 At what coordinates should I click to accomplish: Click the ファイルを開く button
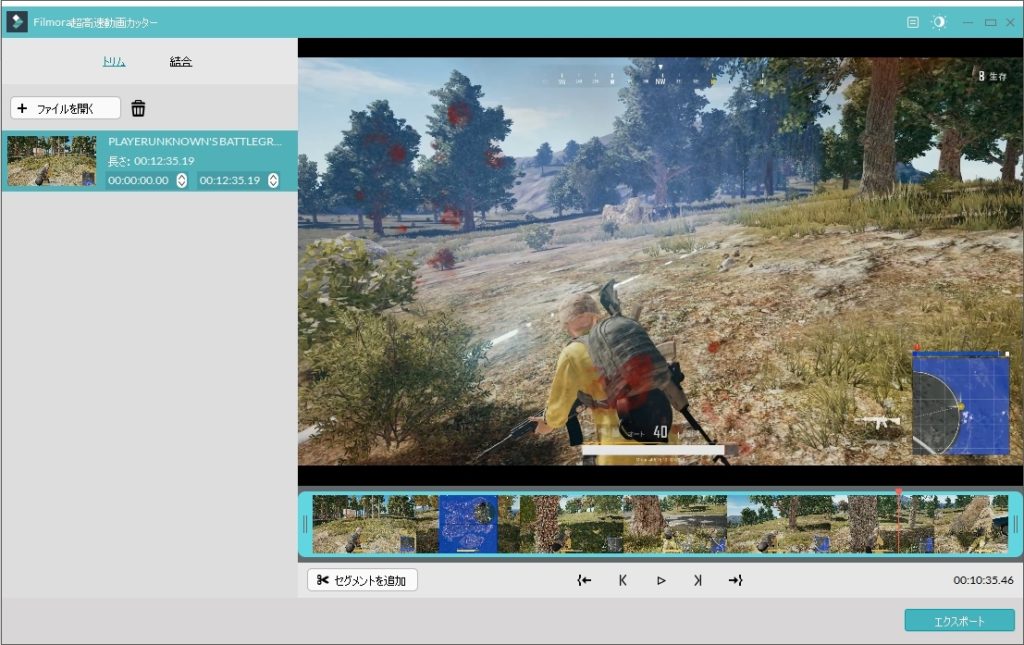click(x=65, y=108)
